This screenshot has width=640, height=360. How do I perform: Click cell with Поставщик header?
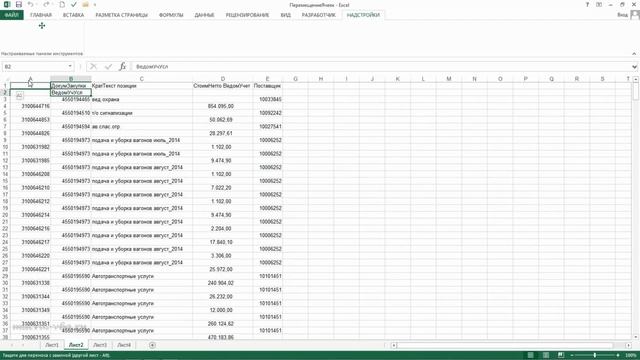tap(267, 86)
